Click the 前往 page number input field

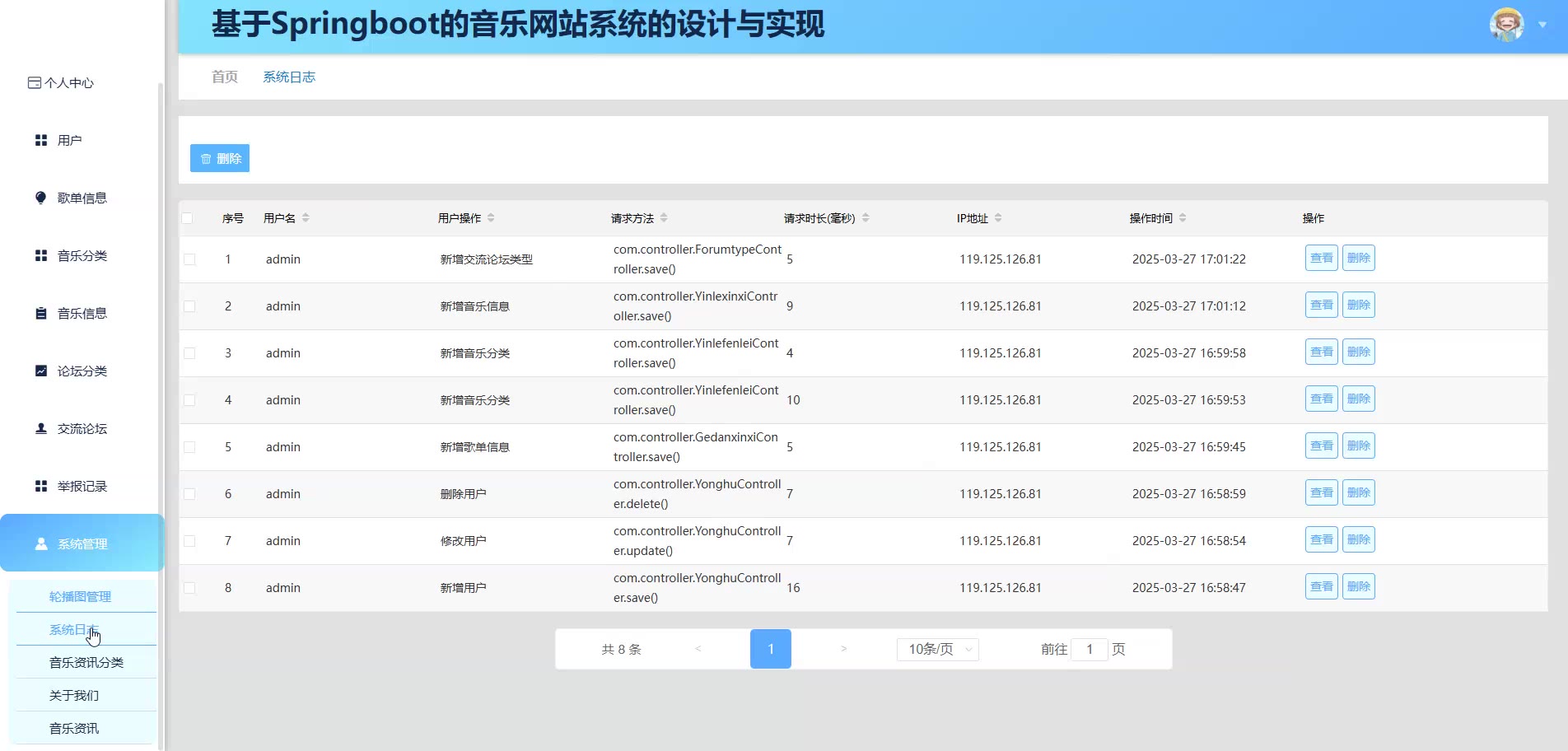1089,649
